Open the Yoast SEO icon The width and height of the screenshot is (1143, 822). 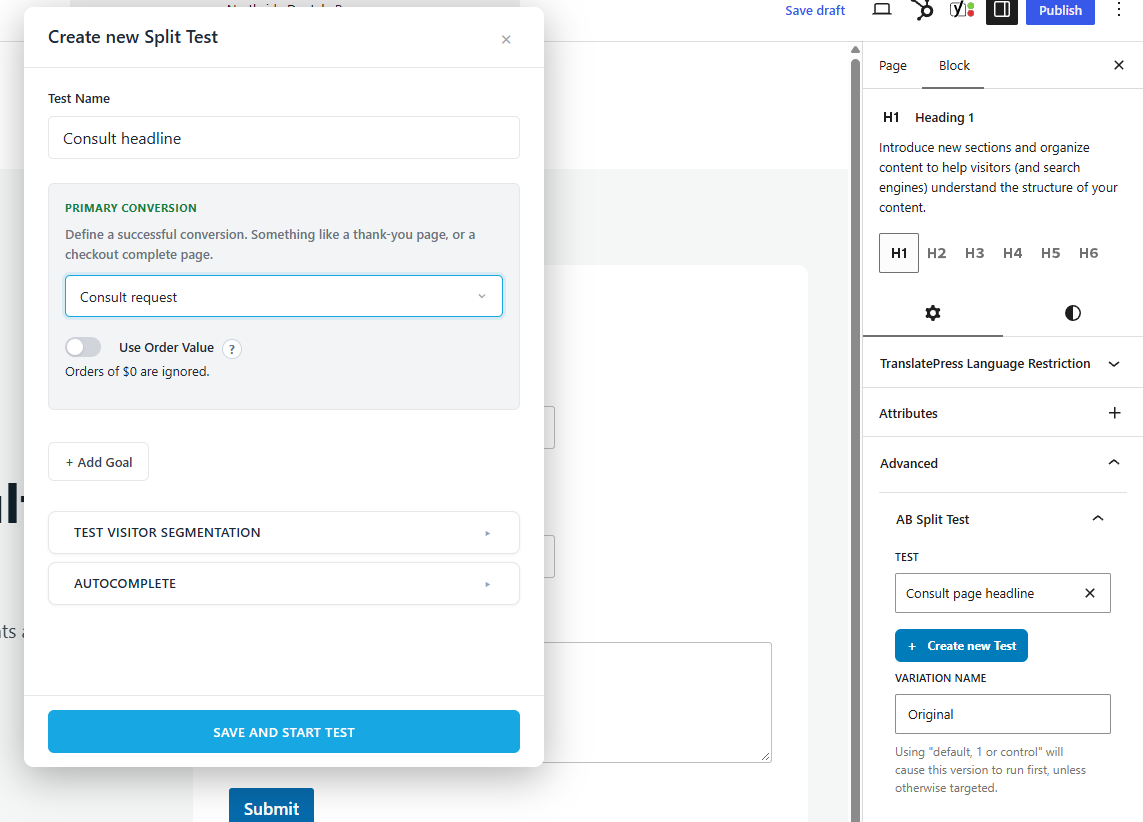(962, 9)
